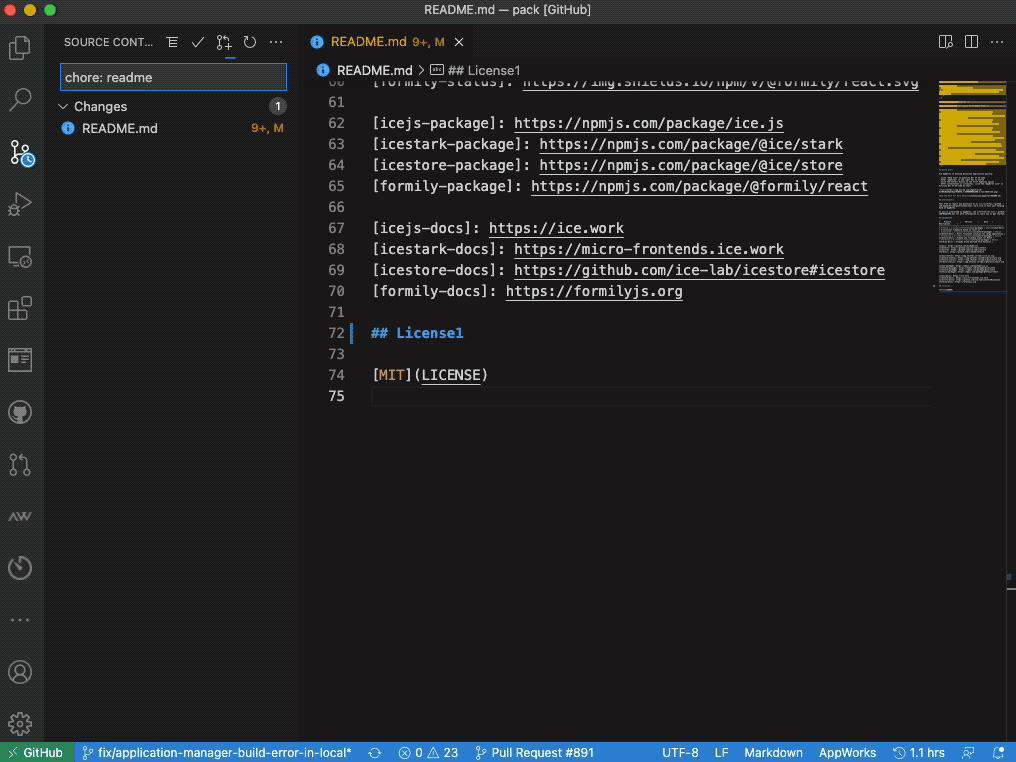Open Source Control more actions ellipsis
The height and width of the screenshot is (762, 1016).
pos(275,42)
